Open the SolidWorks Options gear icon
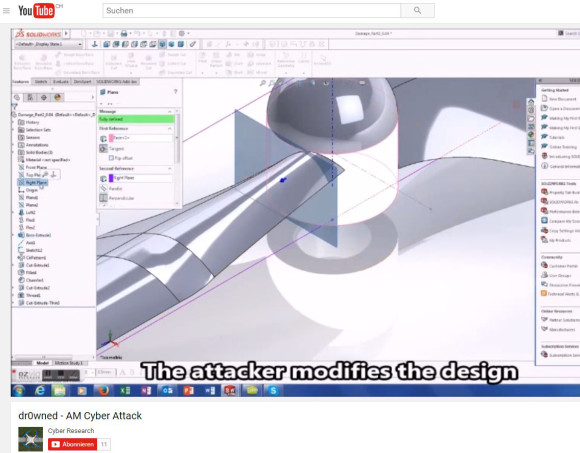Viewport: 580px width, 453px height. [x=182, y=34]
